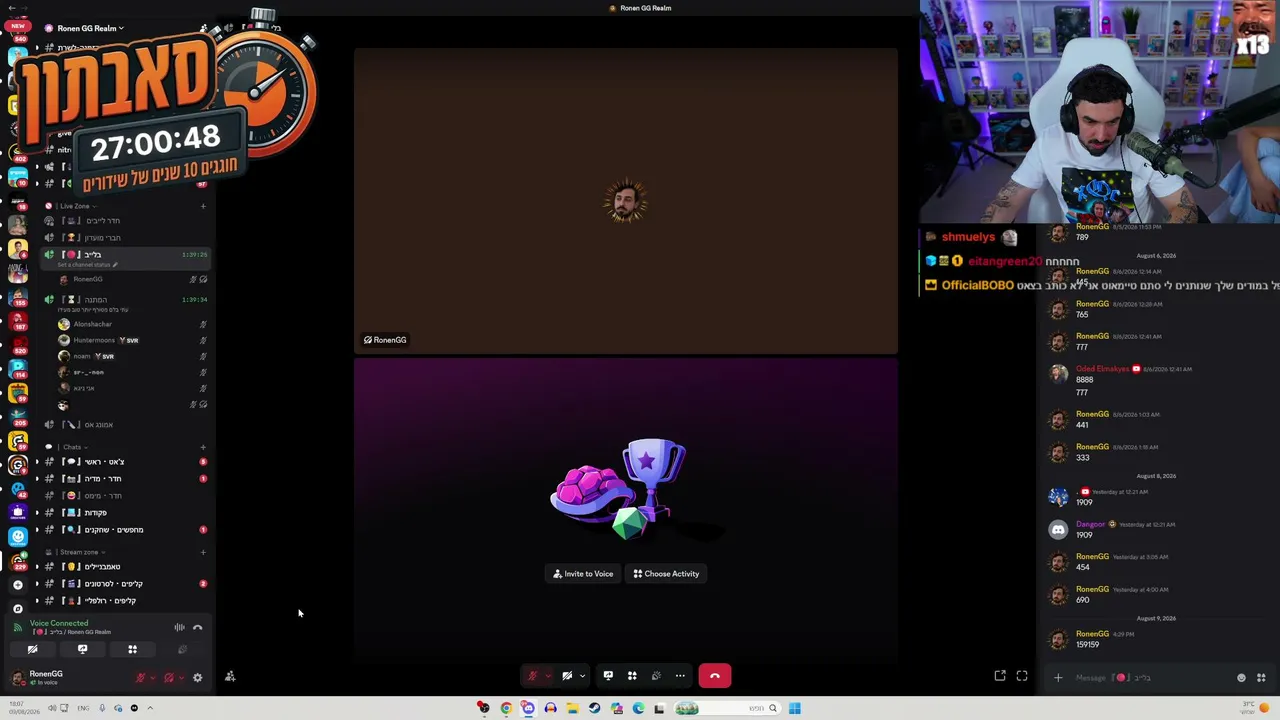Enter full screen call view
Viewport: 1280px width, 720px height.
pos(1022,676)
